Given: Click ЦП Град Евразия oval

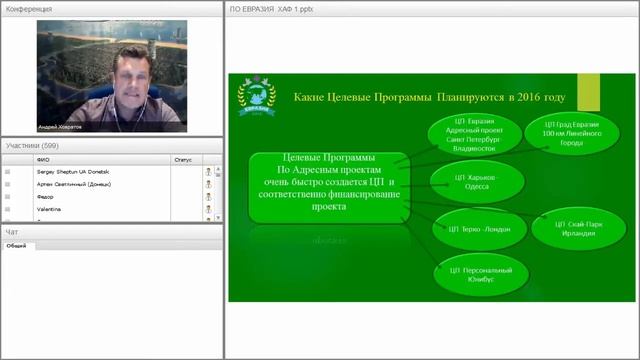Looking at the screenshot, I should 571,133.
